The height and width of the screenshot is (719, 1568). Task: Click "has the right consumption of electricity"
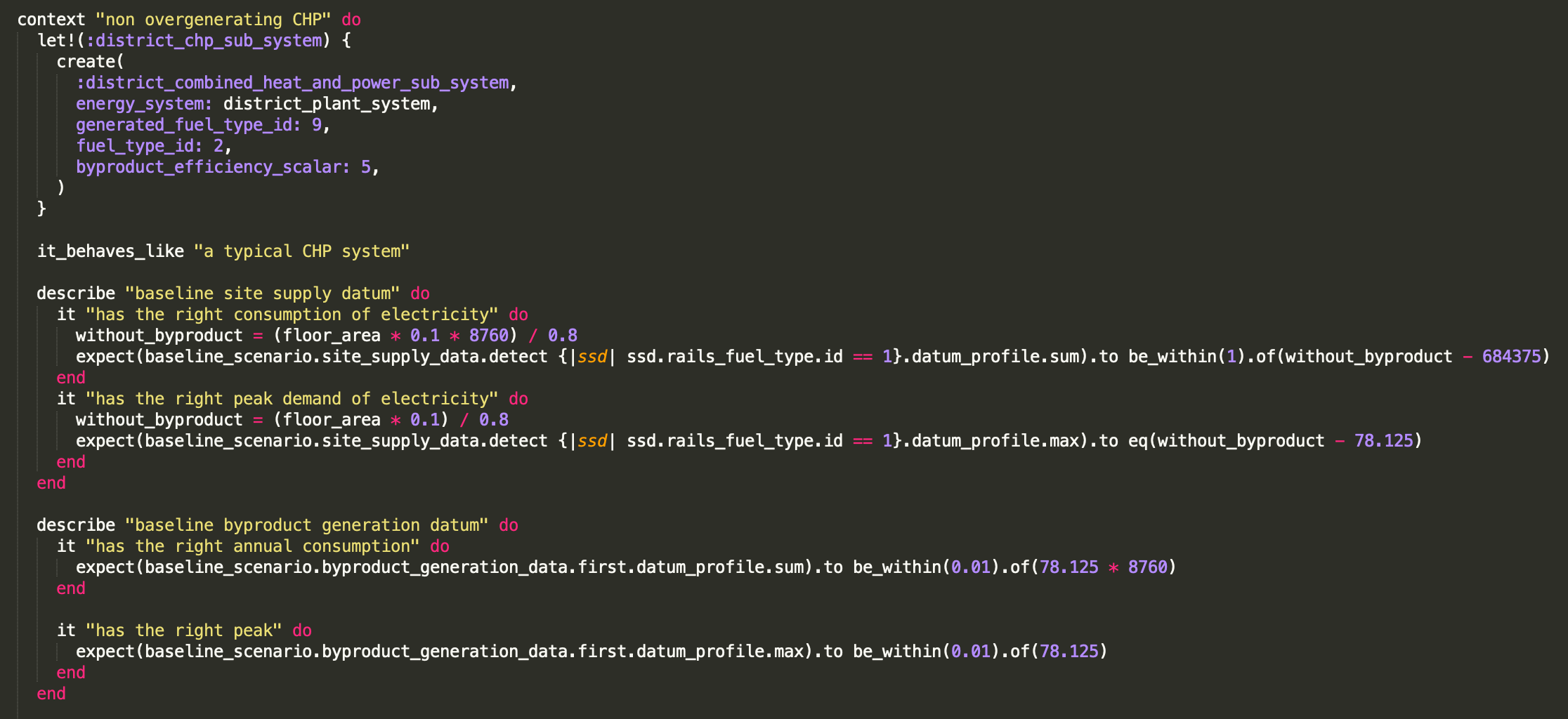[292, 315]
